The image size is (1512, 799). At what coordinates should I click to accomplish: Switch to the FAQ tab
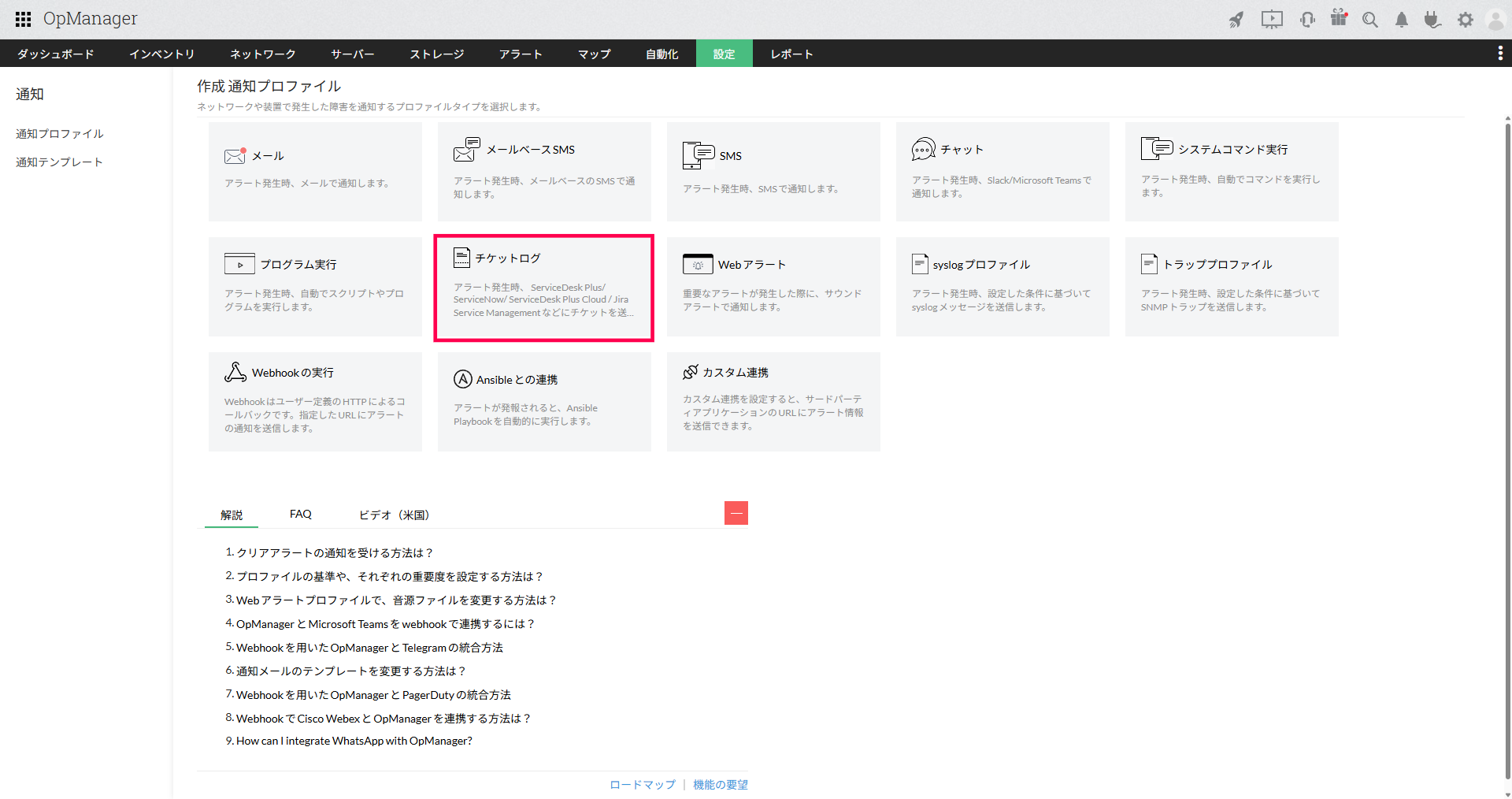tap(300, 514)
